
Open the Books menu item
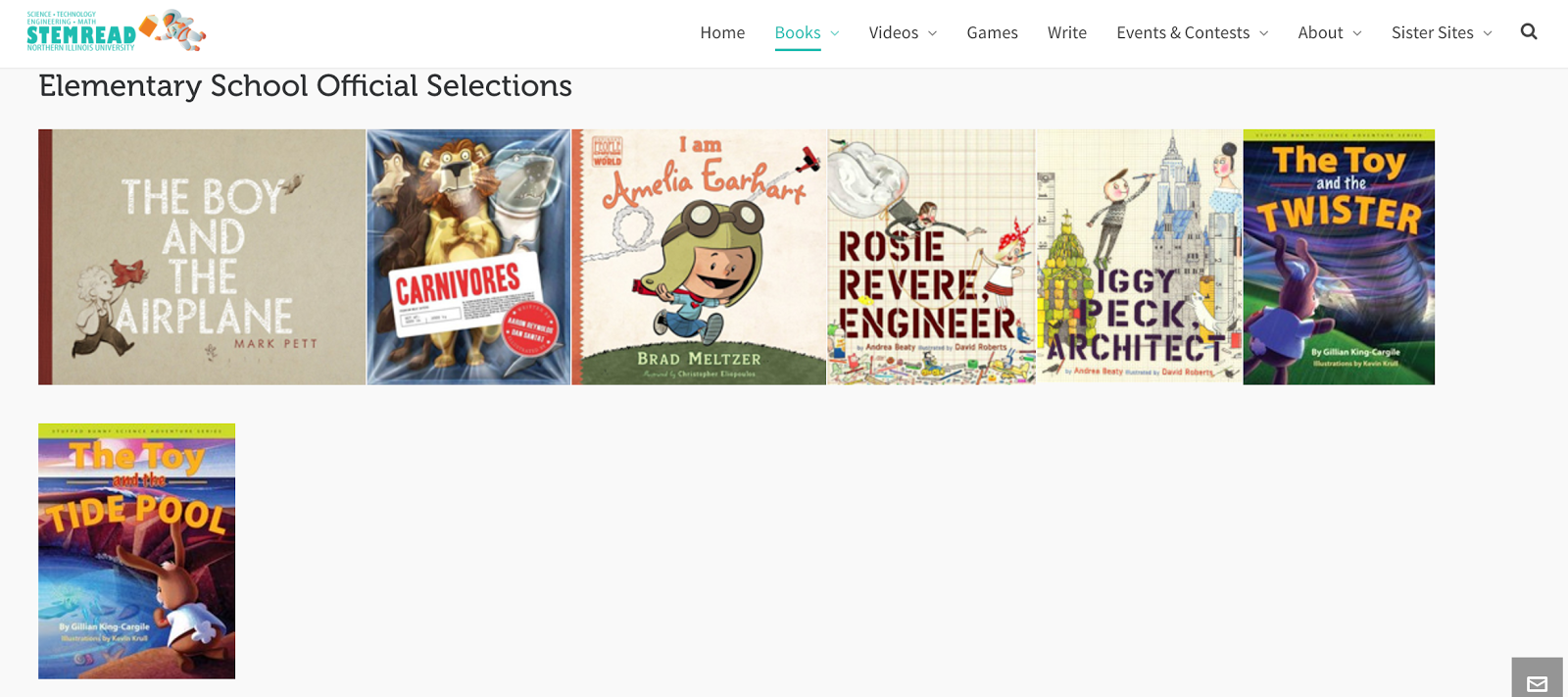(x=798, y=32)
